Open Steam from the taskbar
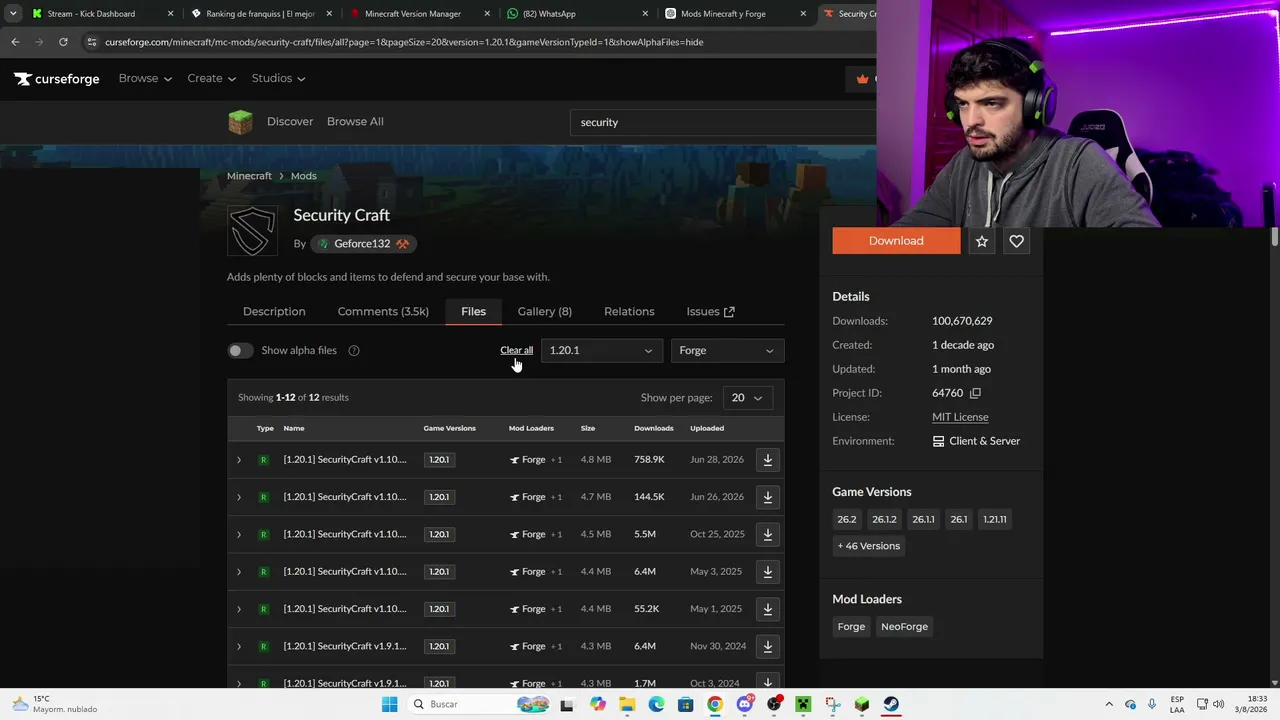Image resolution: width=1280 pixels, height=720 pixels. coord(891,704)
